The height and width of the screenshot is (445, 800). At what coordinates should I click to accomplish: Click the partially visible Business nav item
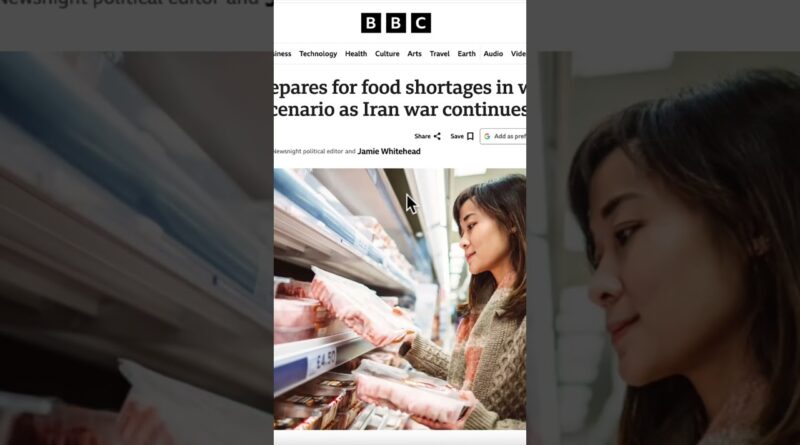click(283, 54)
